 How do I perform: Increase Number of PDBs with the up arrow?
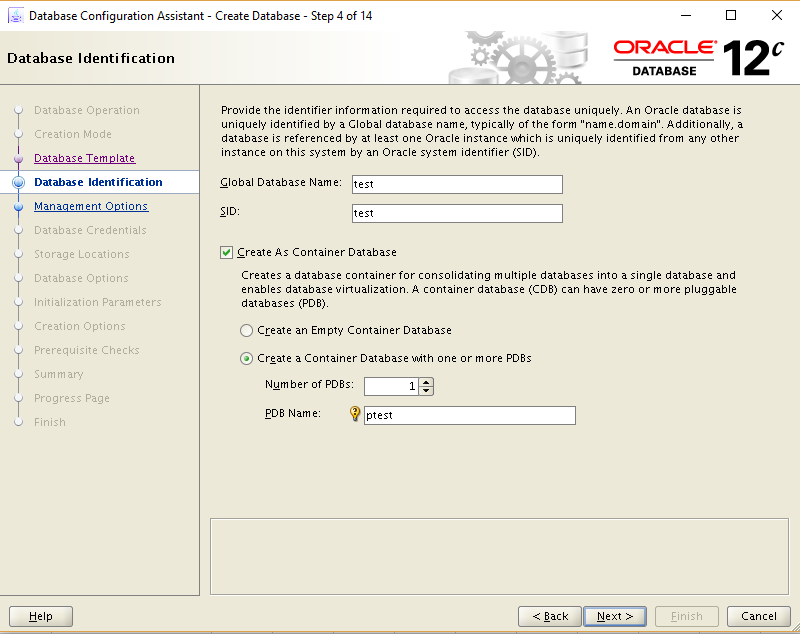pos(425,381)
